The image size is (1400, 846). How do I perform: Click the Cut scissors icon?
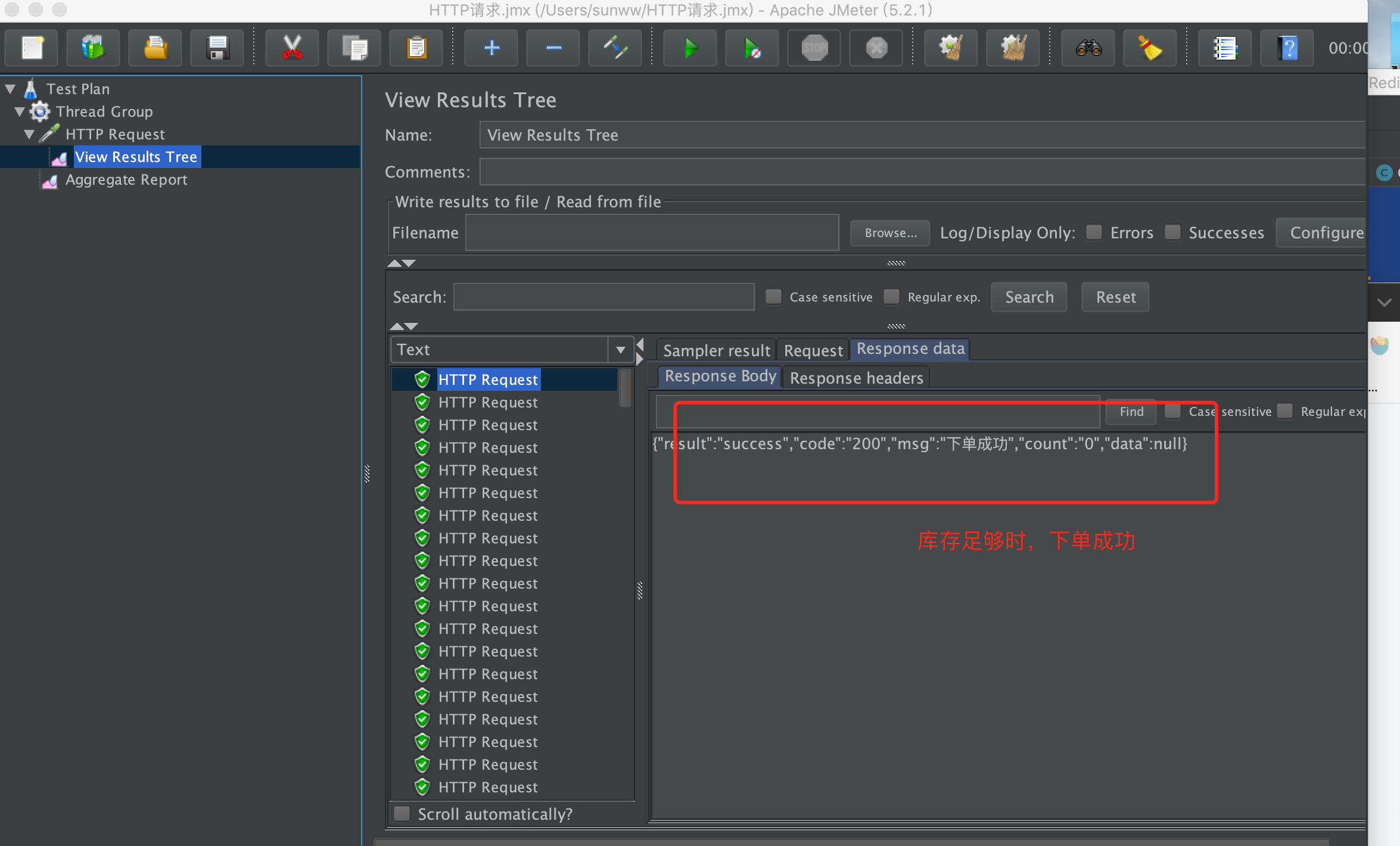point(292,48)
